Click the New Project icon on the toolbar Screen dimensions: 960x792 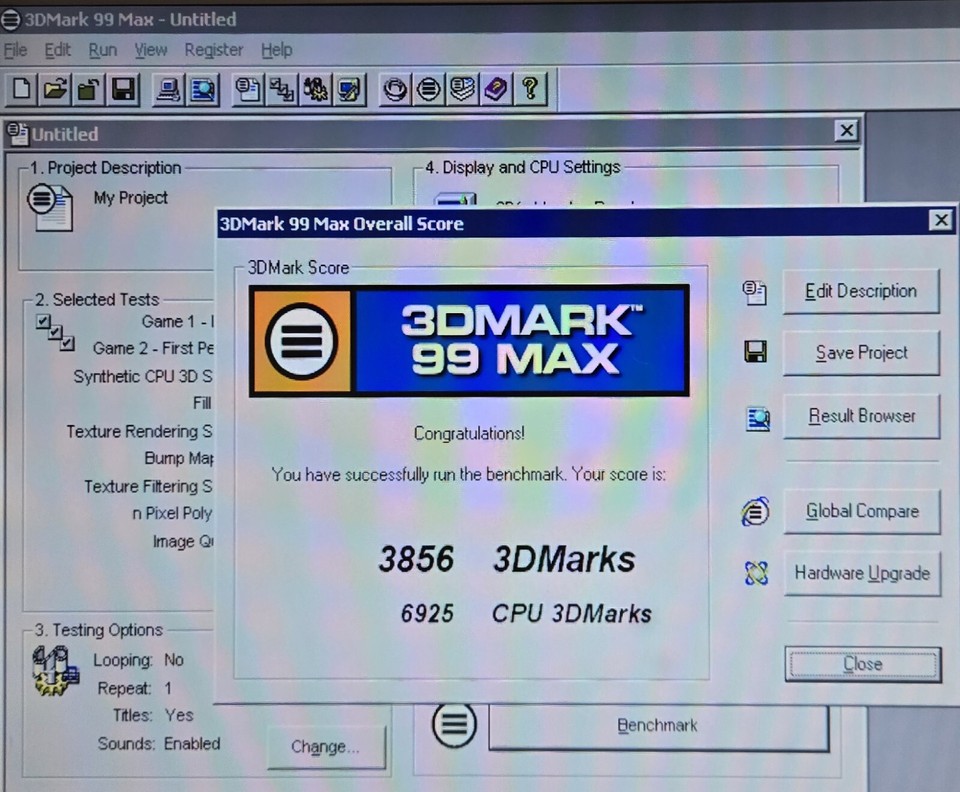pyautogui.click(x=21, y=89)
